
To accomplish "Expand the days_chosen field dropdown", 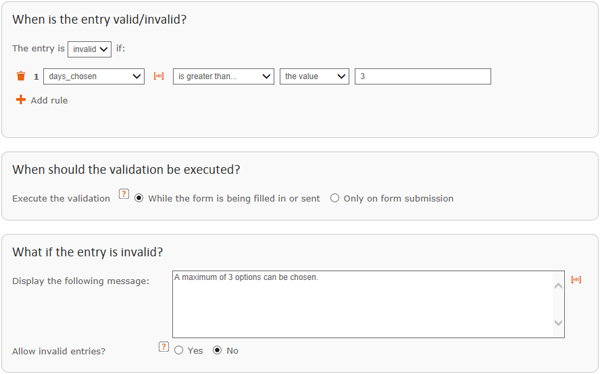I will point(94,76).
